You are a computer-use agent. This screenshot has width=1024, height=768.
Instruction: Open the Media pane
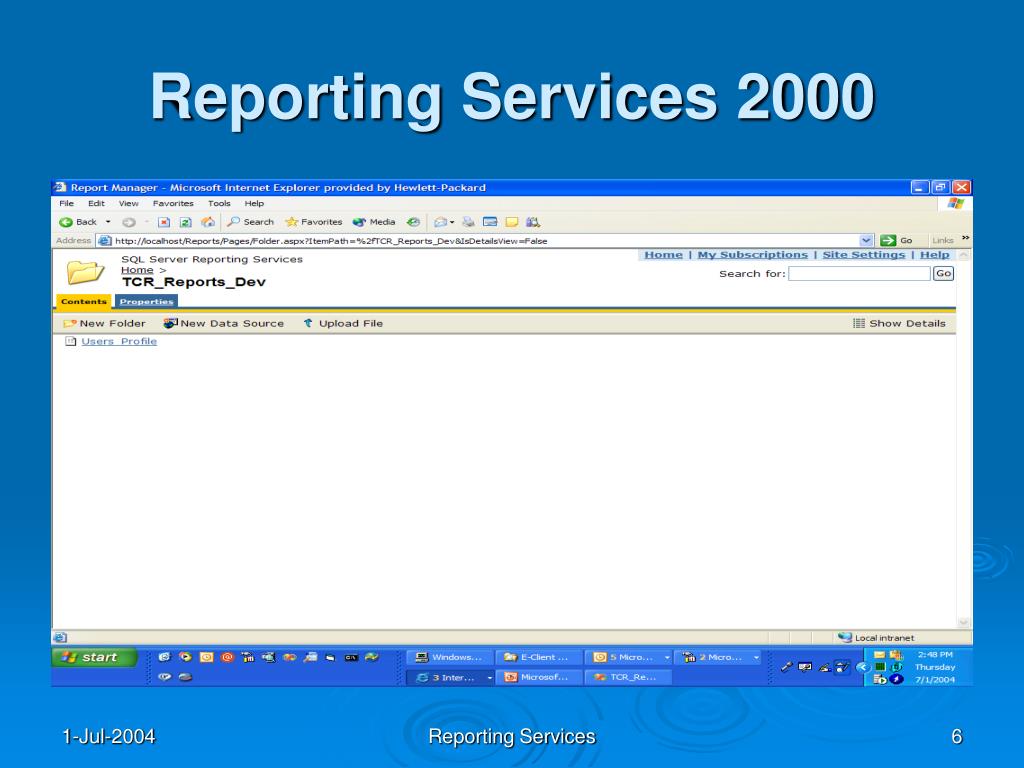(x=374, y=222)
